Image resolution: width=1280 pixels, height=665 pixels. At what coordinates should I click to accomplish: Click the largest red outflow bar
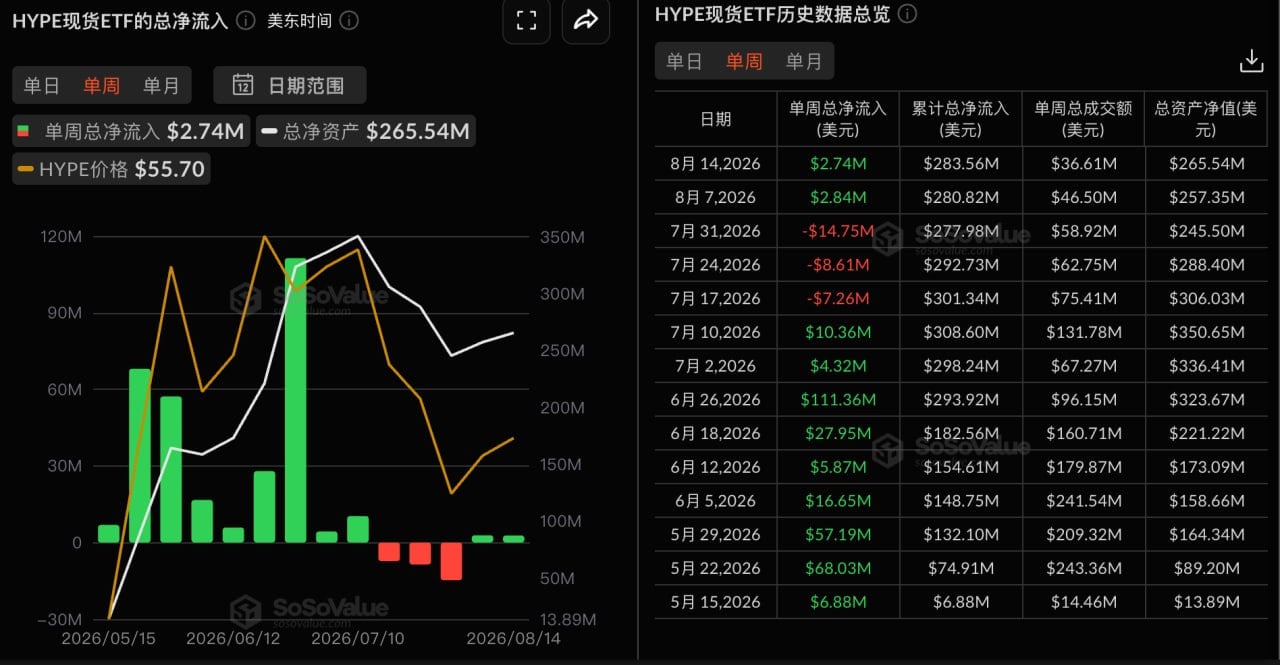451,561
